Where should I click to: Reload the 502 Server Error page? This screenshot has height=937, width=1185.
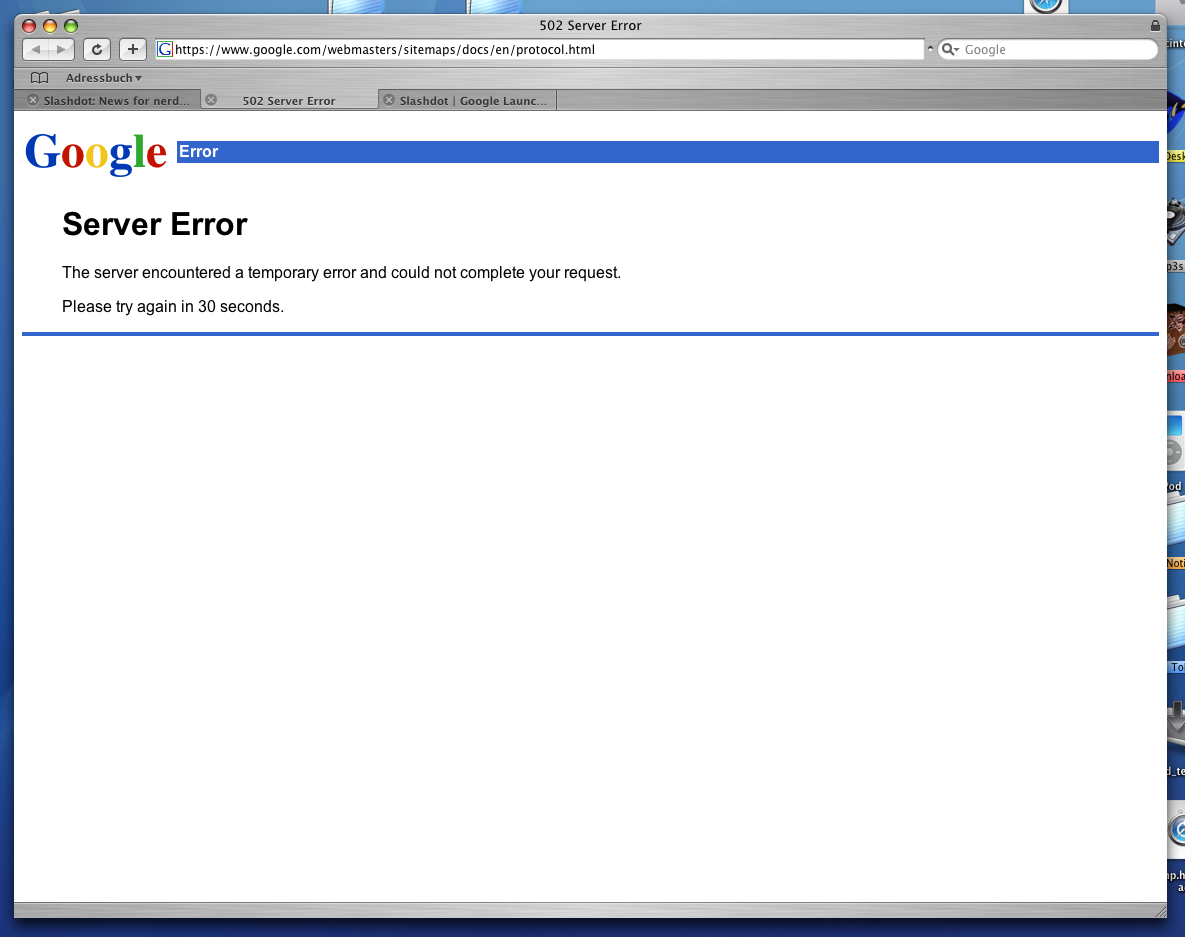click(97, 50)
